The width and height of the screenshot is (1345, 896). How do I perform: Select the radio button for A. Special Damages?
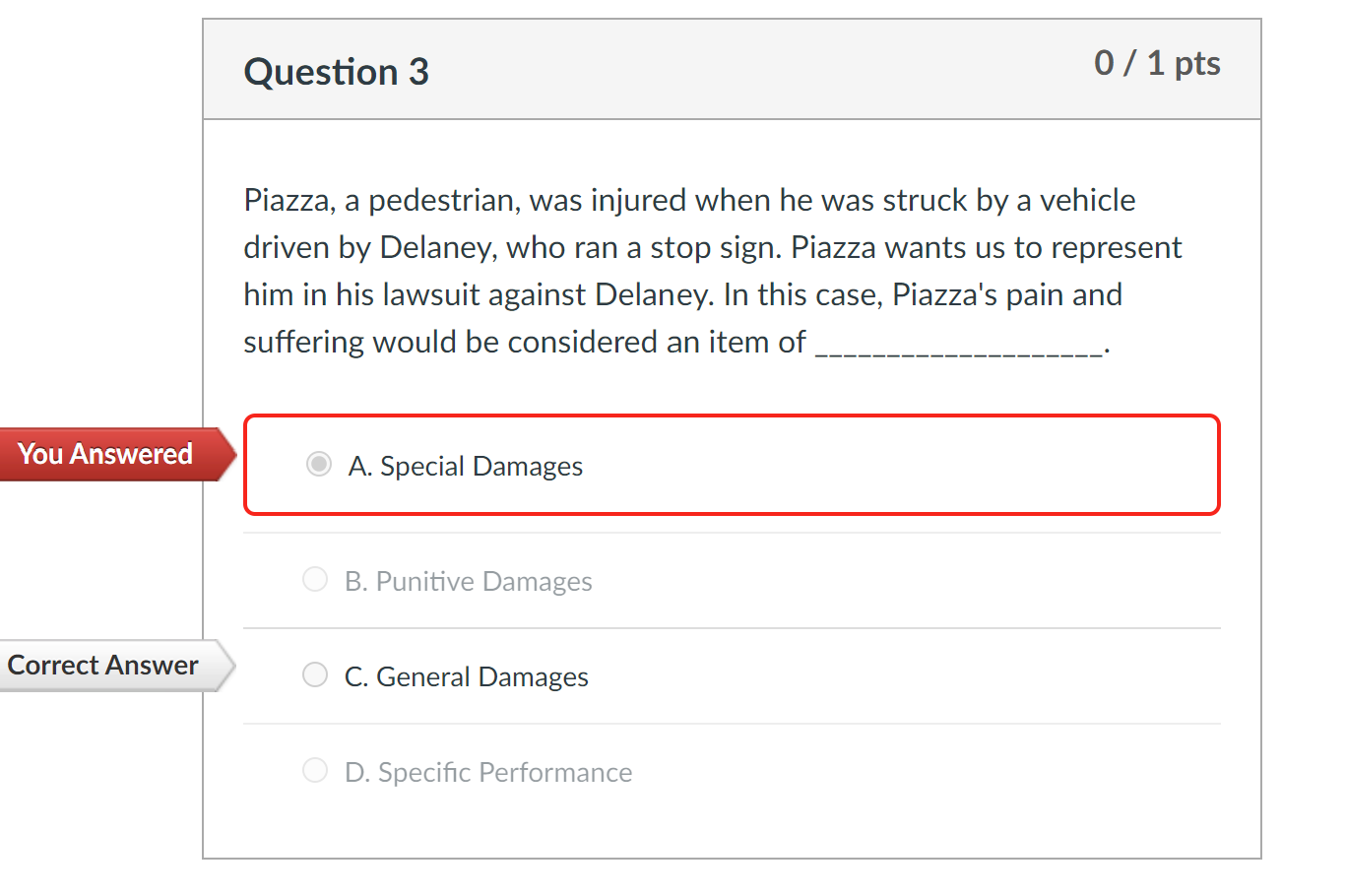[318, 464]
